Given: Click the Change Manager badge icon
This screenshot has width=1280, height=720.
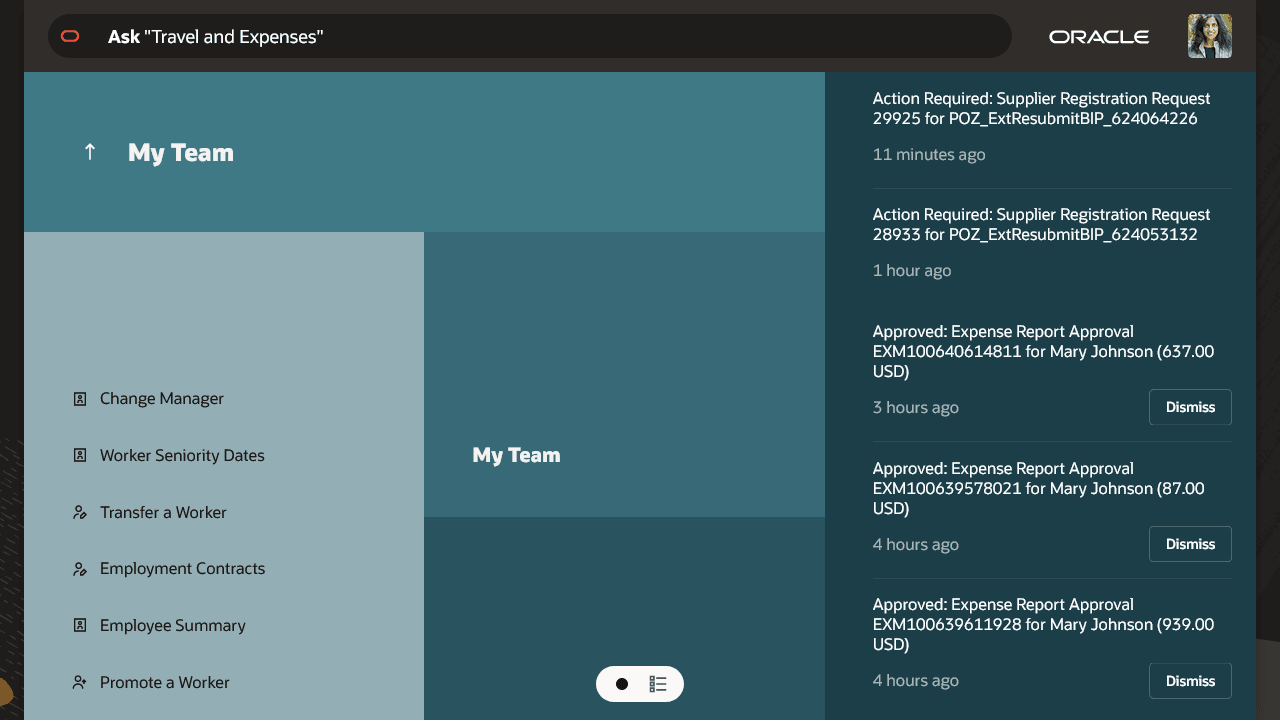Looking at the screenshot, I should pyautogui.click(x=80, y=398).
